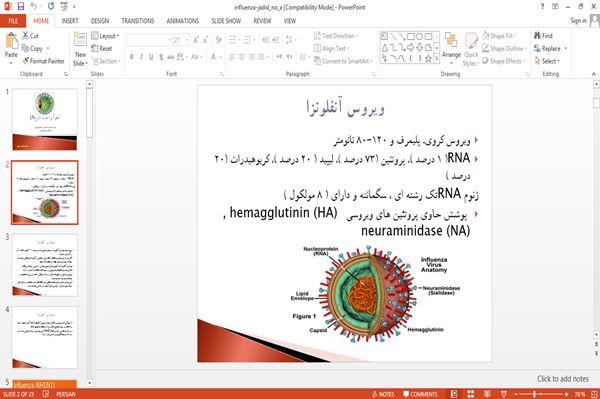Click Sign in link
This screenshot has width=600, height=399.
578,21
